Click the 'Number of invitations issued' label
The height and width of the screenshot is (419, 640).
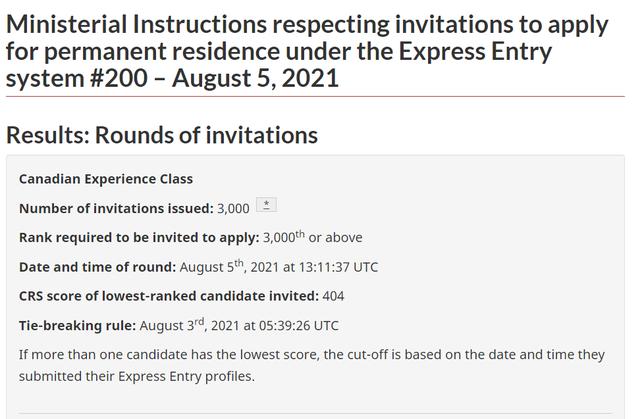tap(116, 209)
